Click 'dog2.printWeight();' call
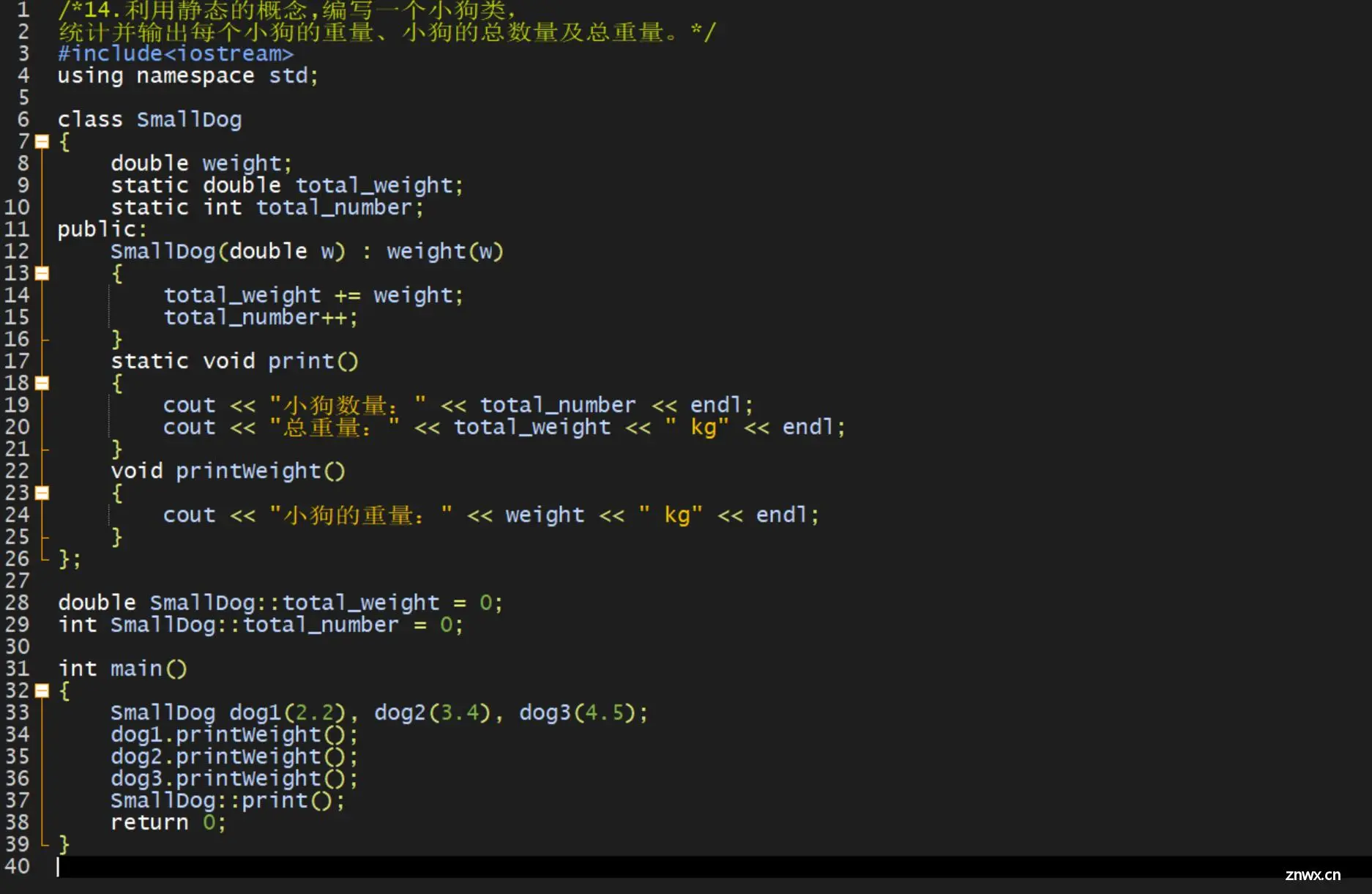 pos(234,756)
